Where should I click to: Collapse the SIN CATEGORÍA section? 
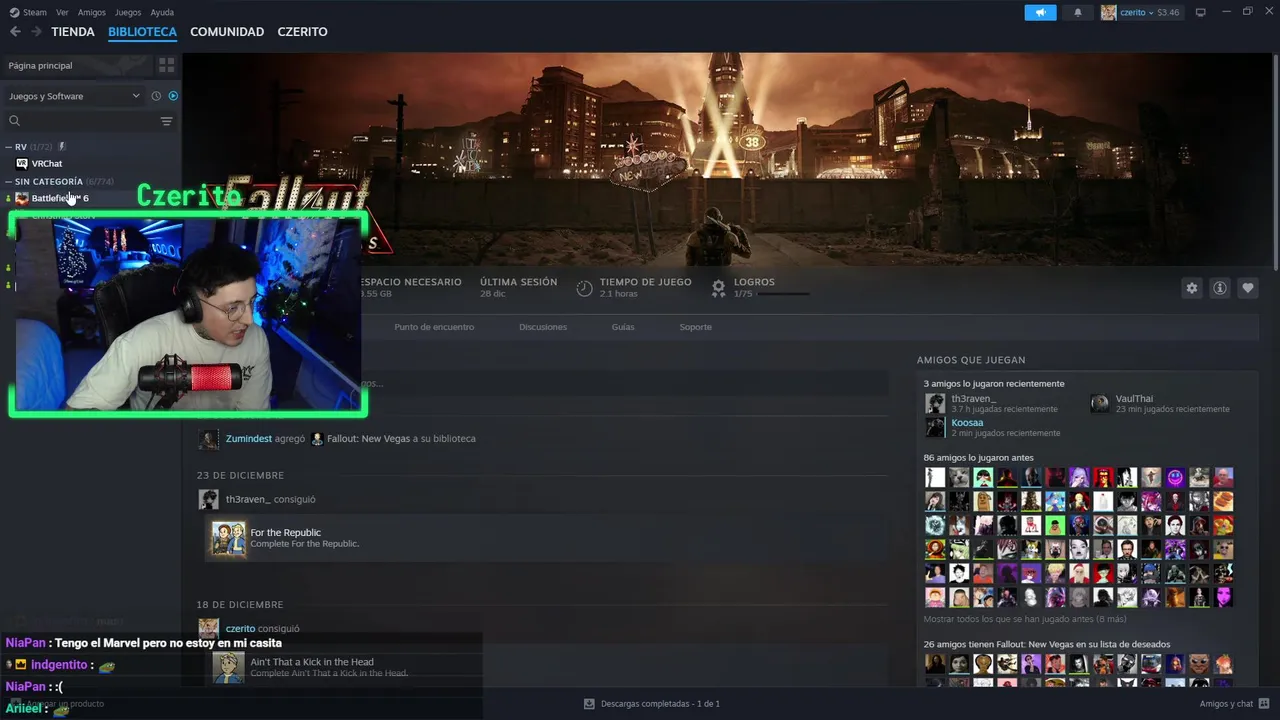(9, 182)
